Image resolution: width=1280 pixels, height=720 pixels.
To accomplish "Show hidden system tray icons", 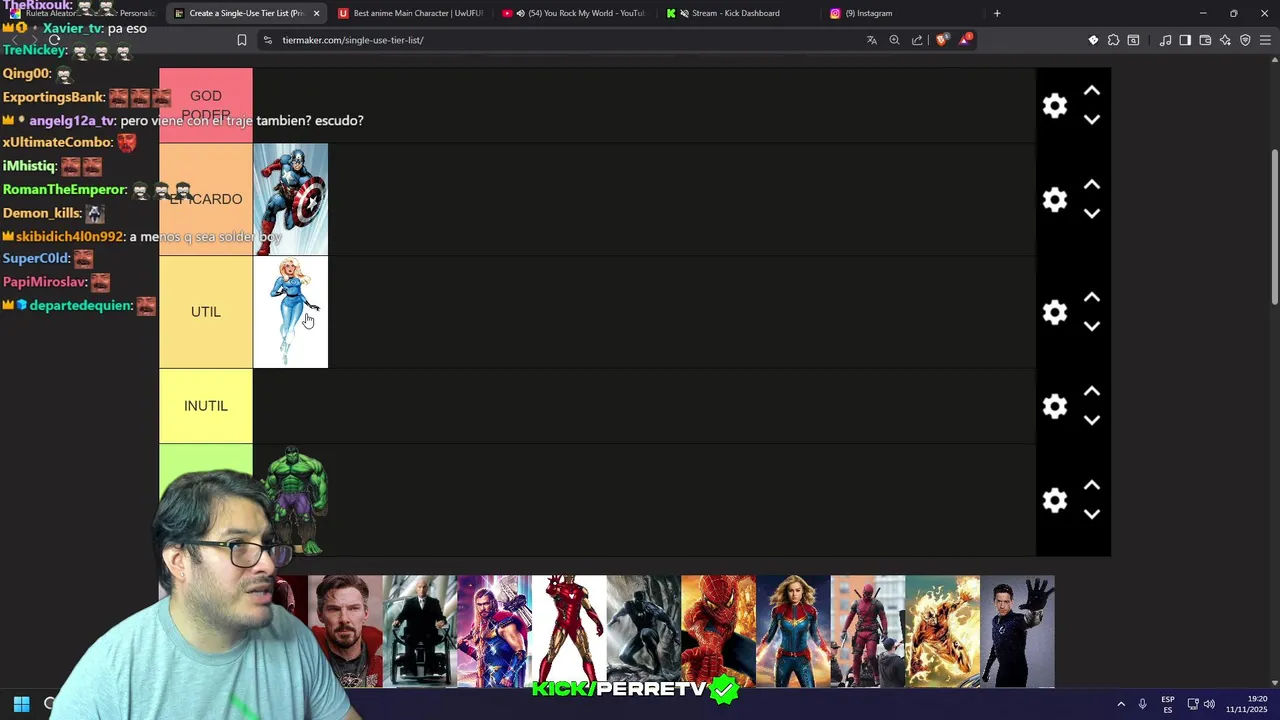I will (1121, 704).
